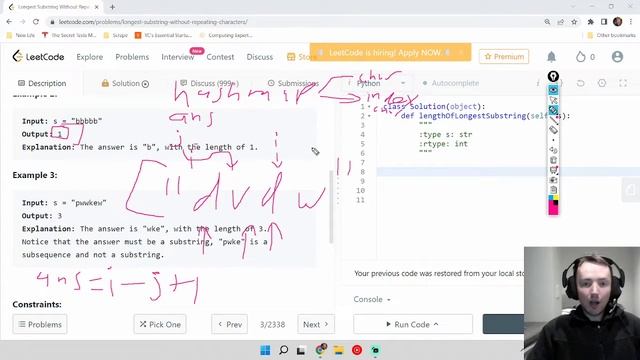
Task: Go to the Prev problem
Action: tap(229, 324)
